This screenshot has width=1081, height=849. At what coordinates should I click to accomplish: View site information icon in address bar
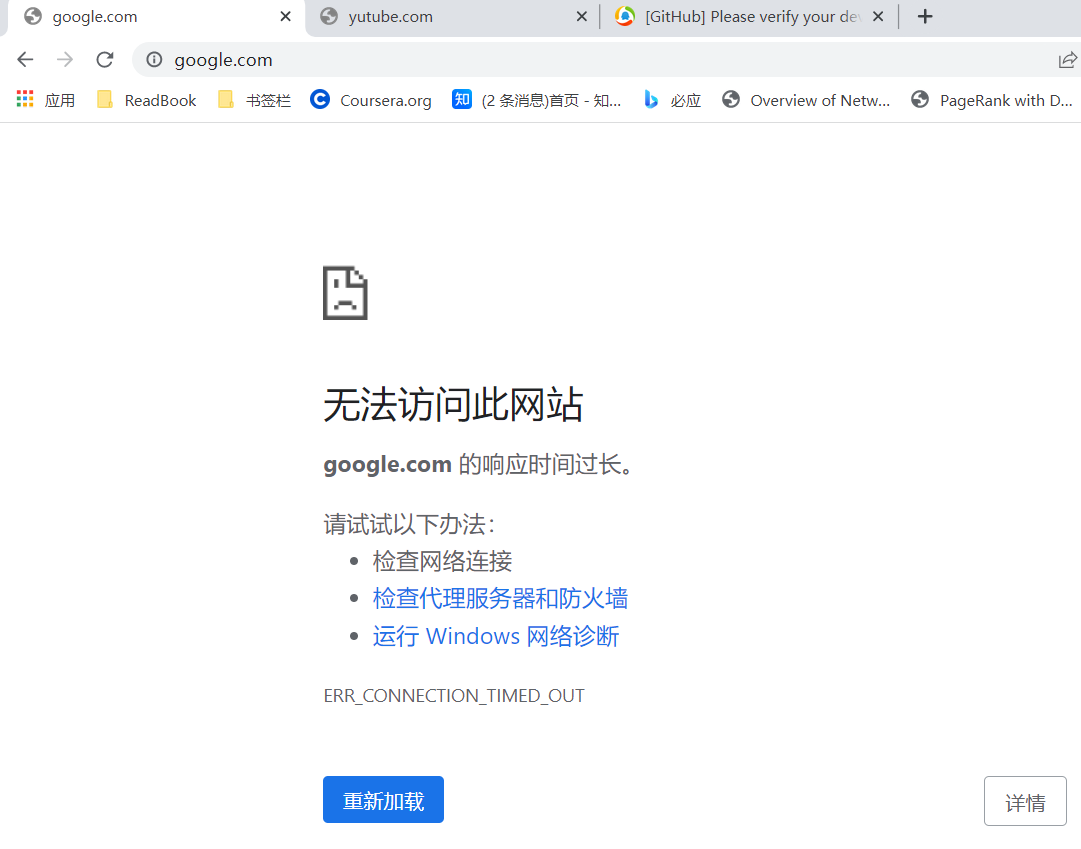click(x=154, y=60)
